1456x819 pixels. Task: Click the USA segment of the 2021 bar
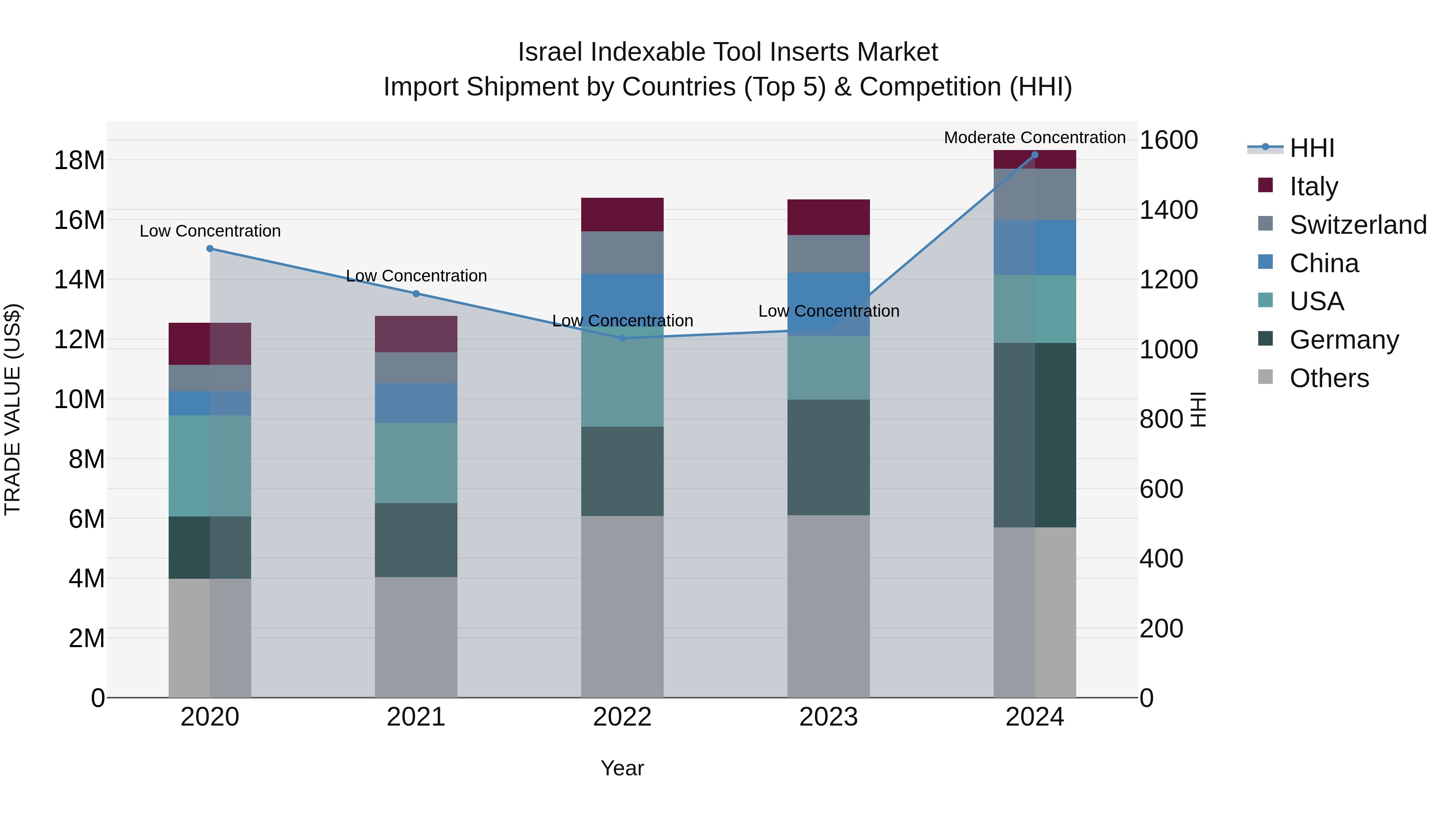tap(416, 463)
